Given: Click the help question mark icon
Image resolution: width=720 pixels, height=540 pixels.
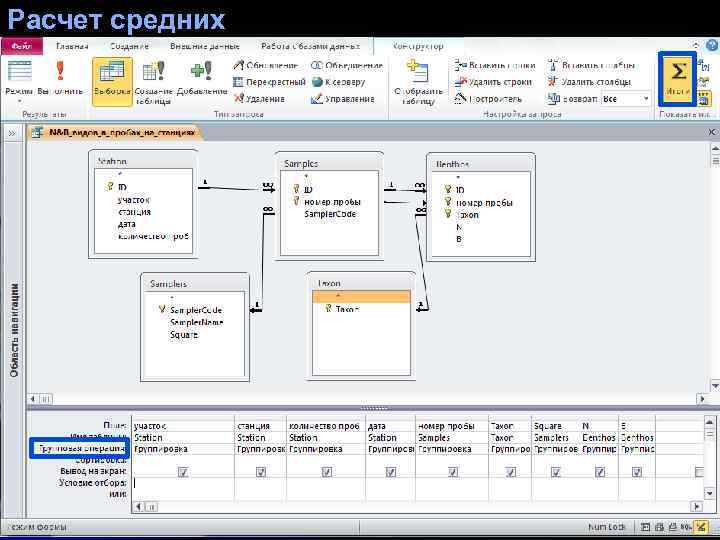Looking at the screenshot, I should tap(713, 45).
